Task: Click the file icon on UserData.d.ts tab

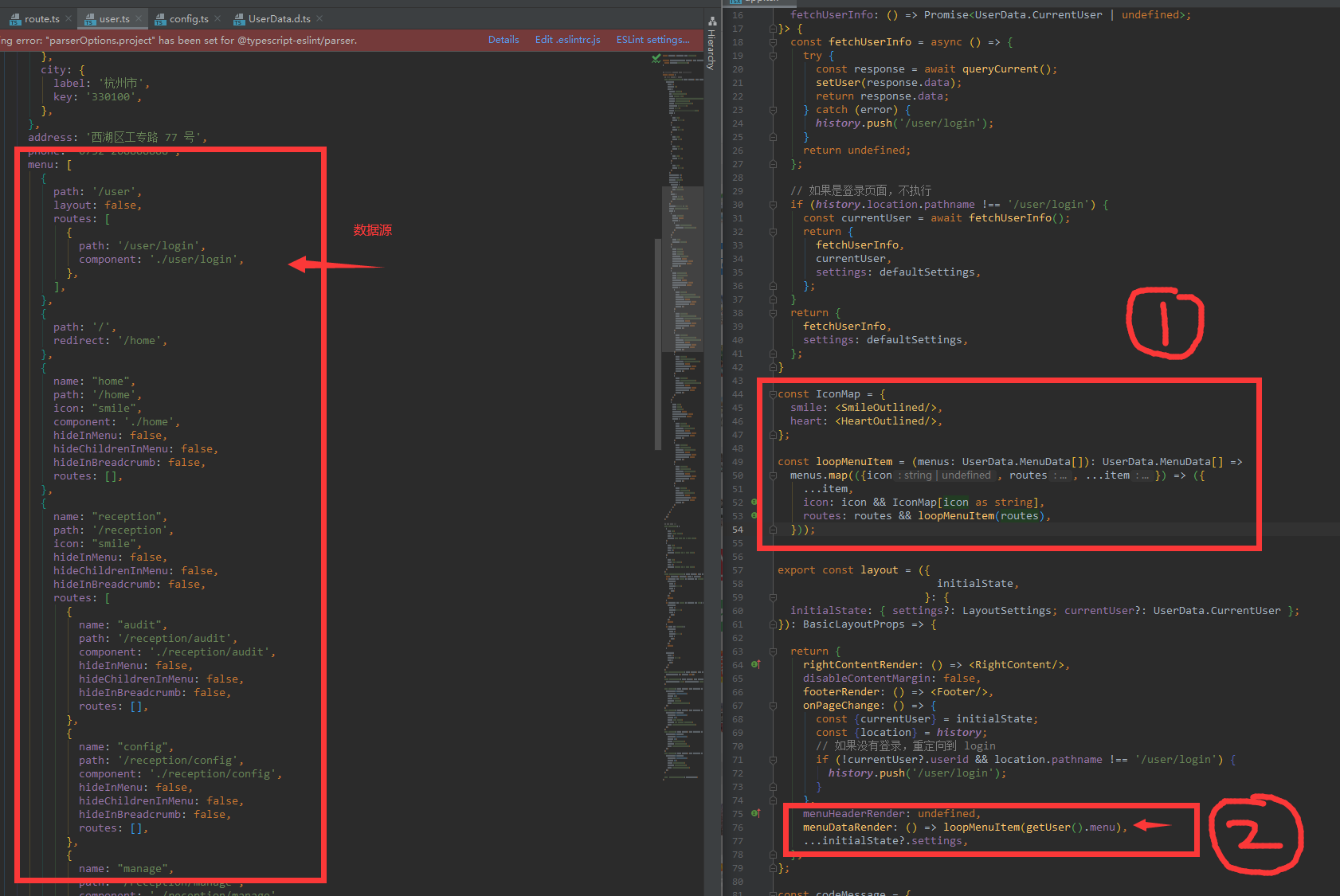Action: [239, 19]
